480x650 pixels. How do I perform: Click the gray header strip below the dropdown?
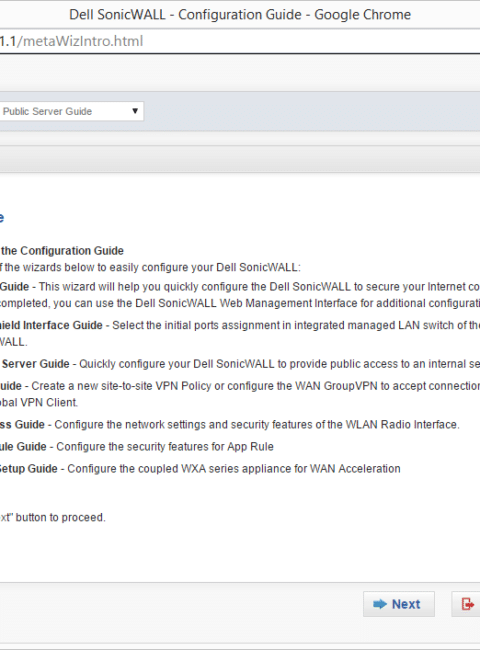coord(240,159)
